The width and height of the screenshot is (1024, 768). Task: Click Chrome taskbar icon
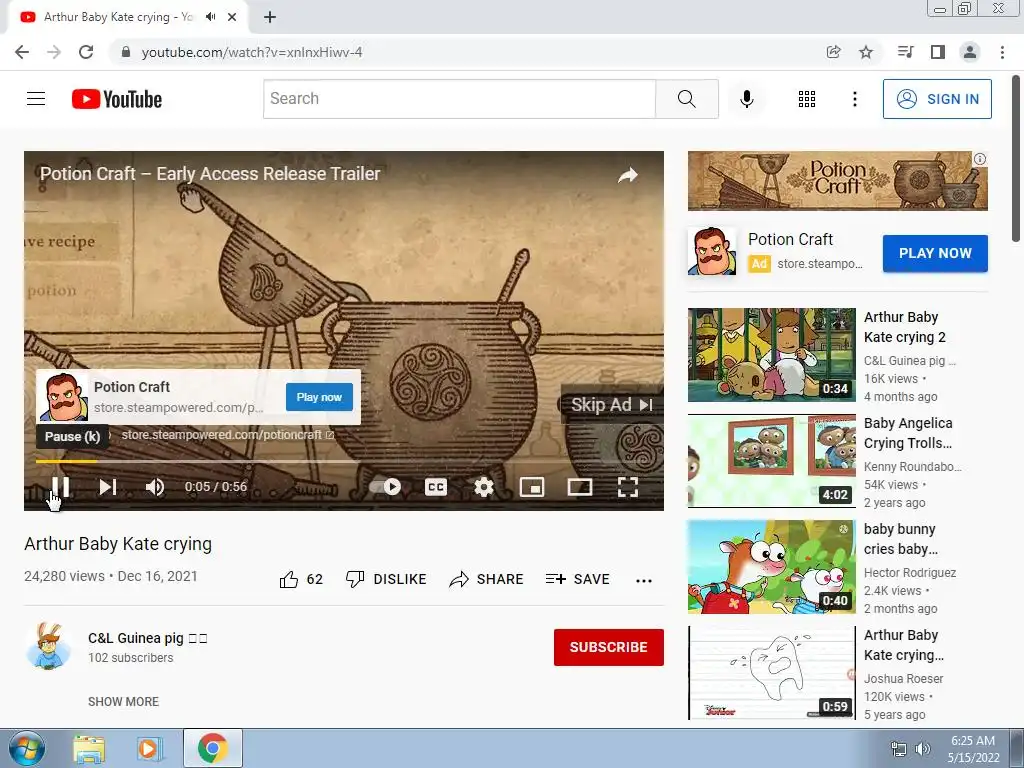coord(213,748)
